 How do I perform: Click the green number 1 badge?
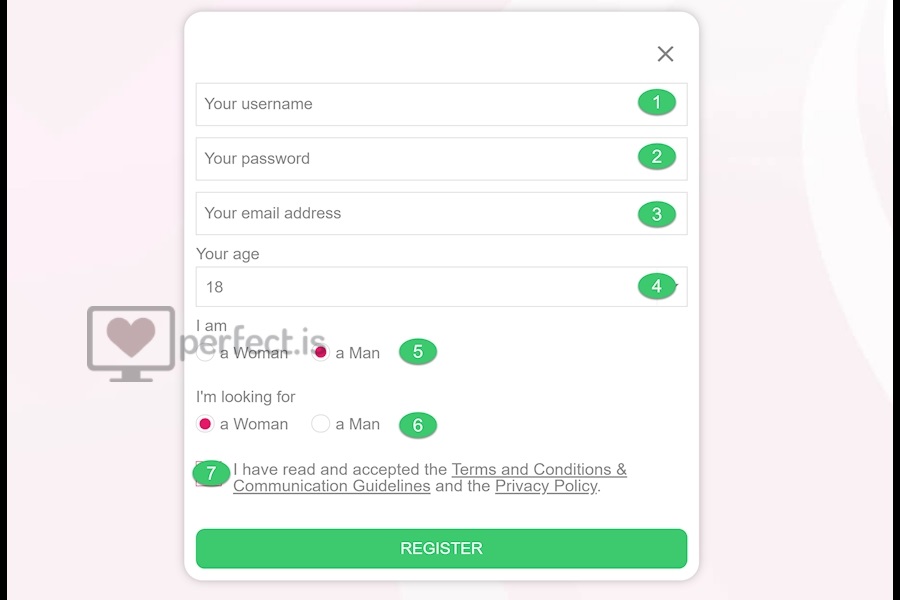657,103
